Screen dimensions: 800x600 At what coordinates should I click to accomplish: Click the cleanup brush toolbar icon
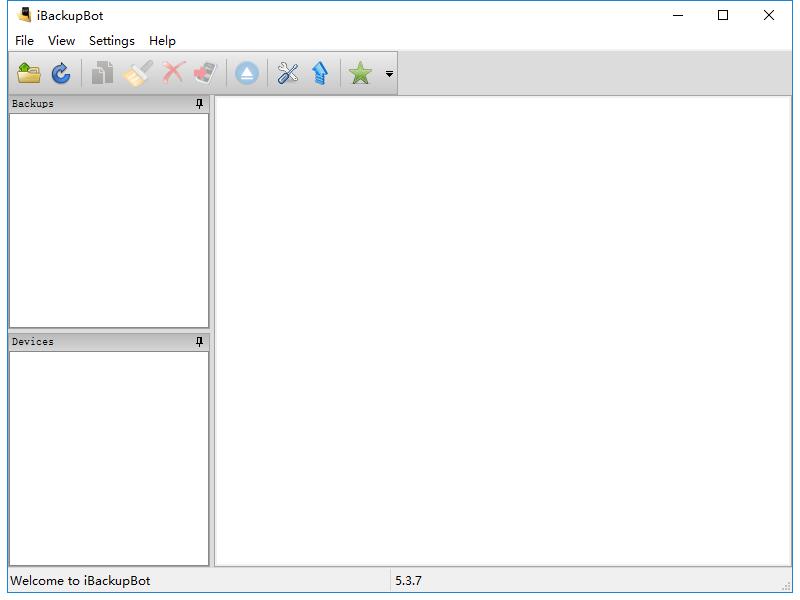tap(138, 73)
